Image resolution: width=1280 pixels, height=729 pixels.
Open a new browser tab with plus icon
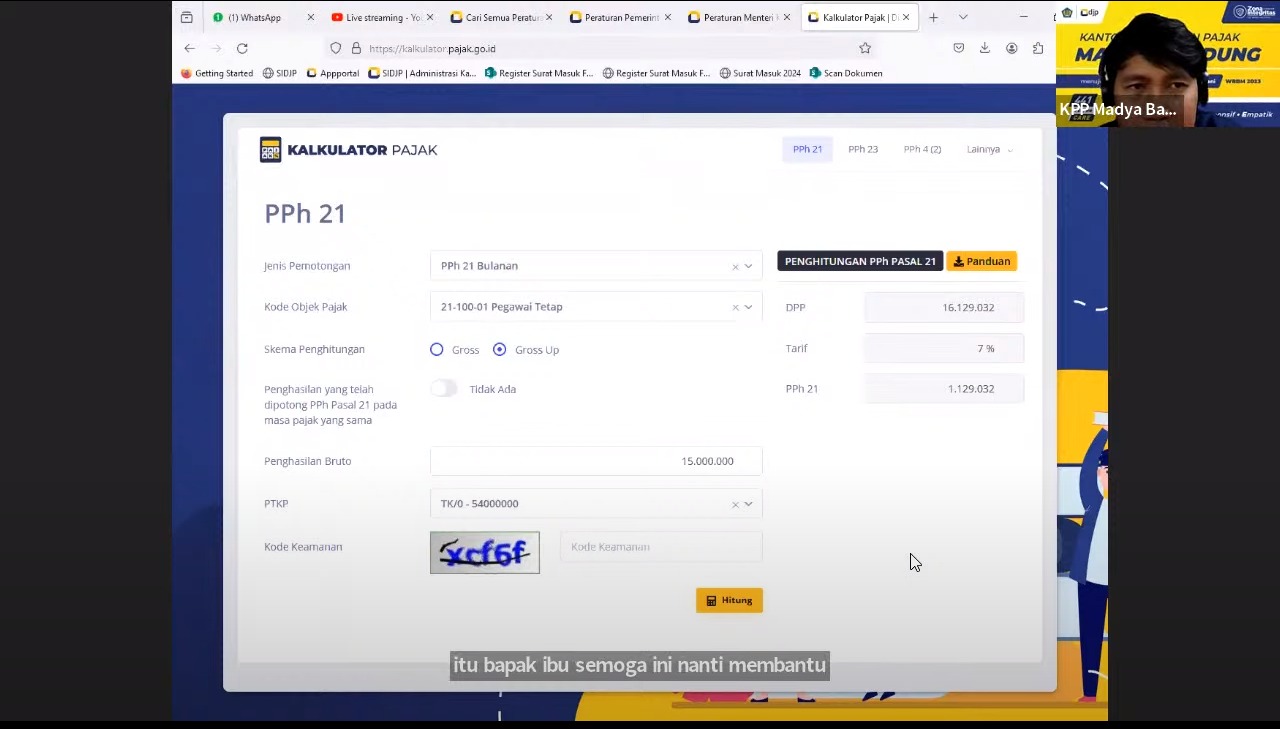933,17
